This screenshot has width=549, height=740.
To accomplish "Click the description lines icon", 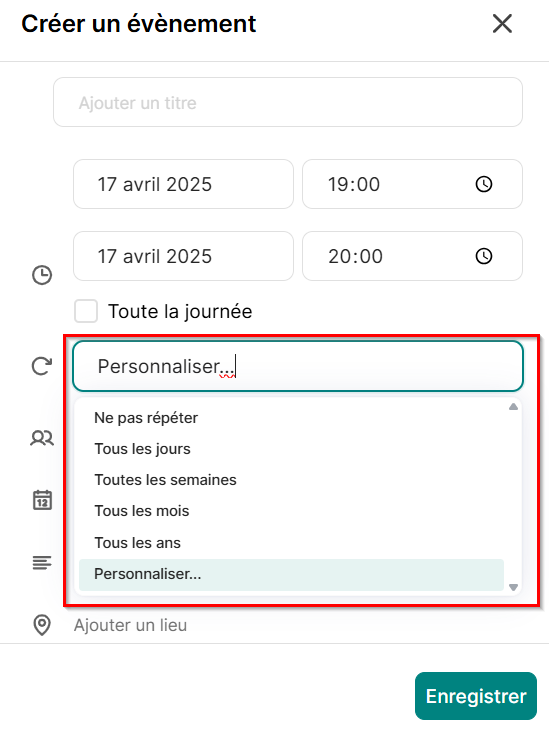I will coord(42,563).
